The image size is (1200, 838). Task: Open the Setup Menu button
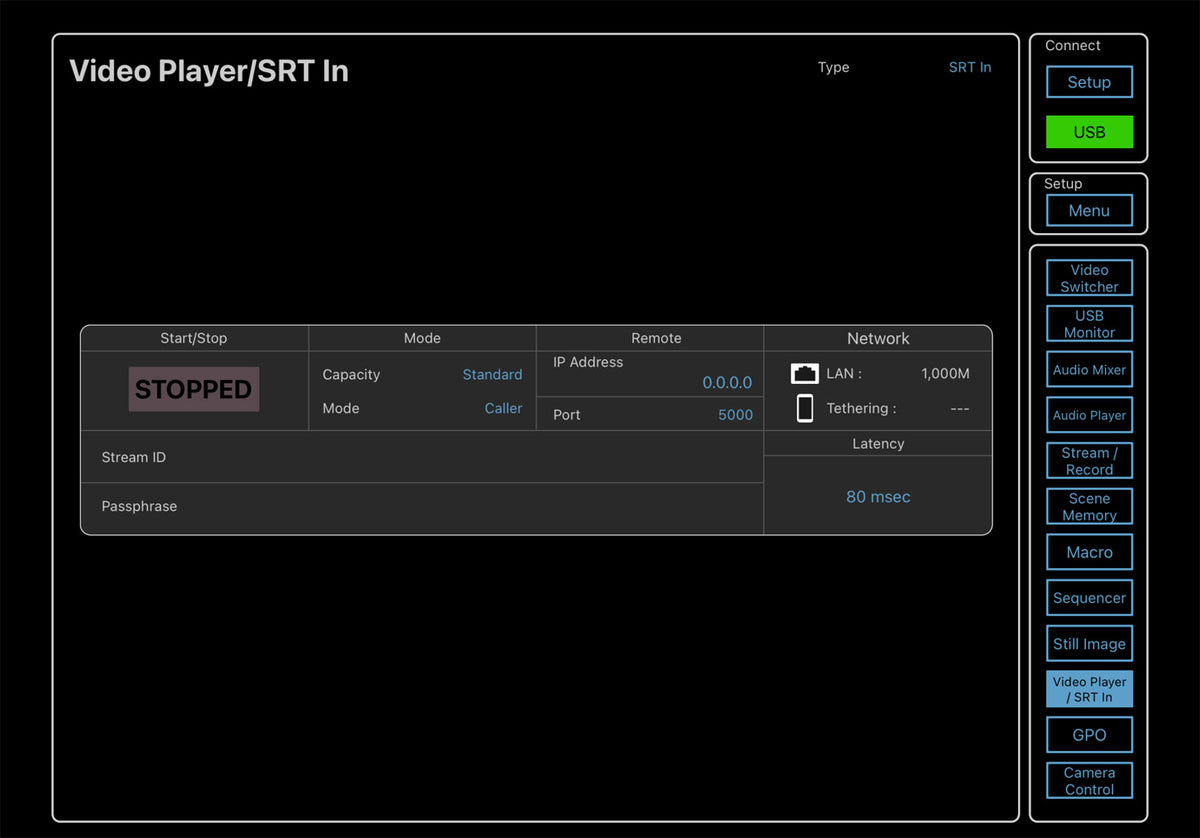(x=1089, y=211)
